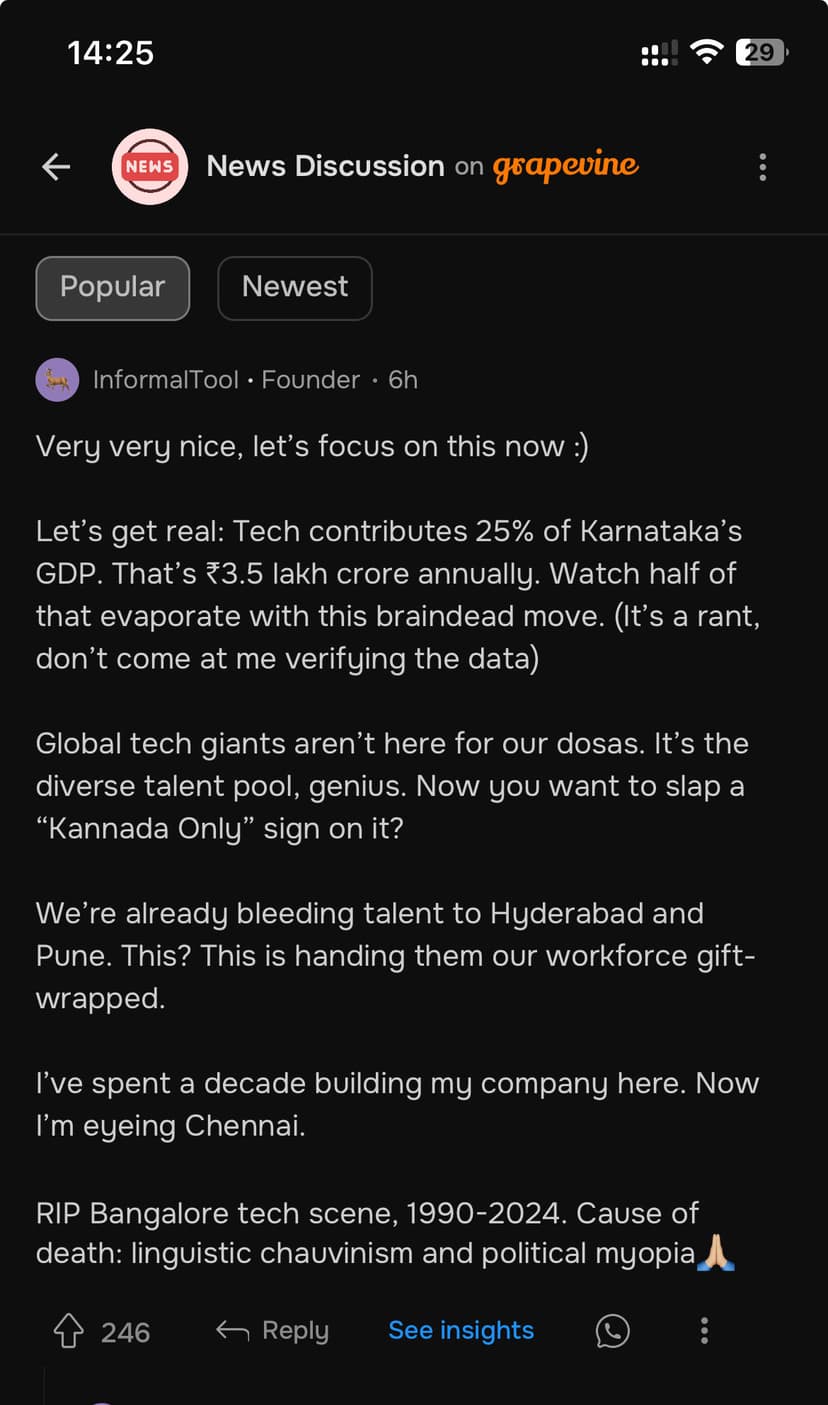Go back using the left arrow
828x1405 pixels.
click(x=56, y=167)
